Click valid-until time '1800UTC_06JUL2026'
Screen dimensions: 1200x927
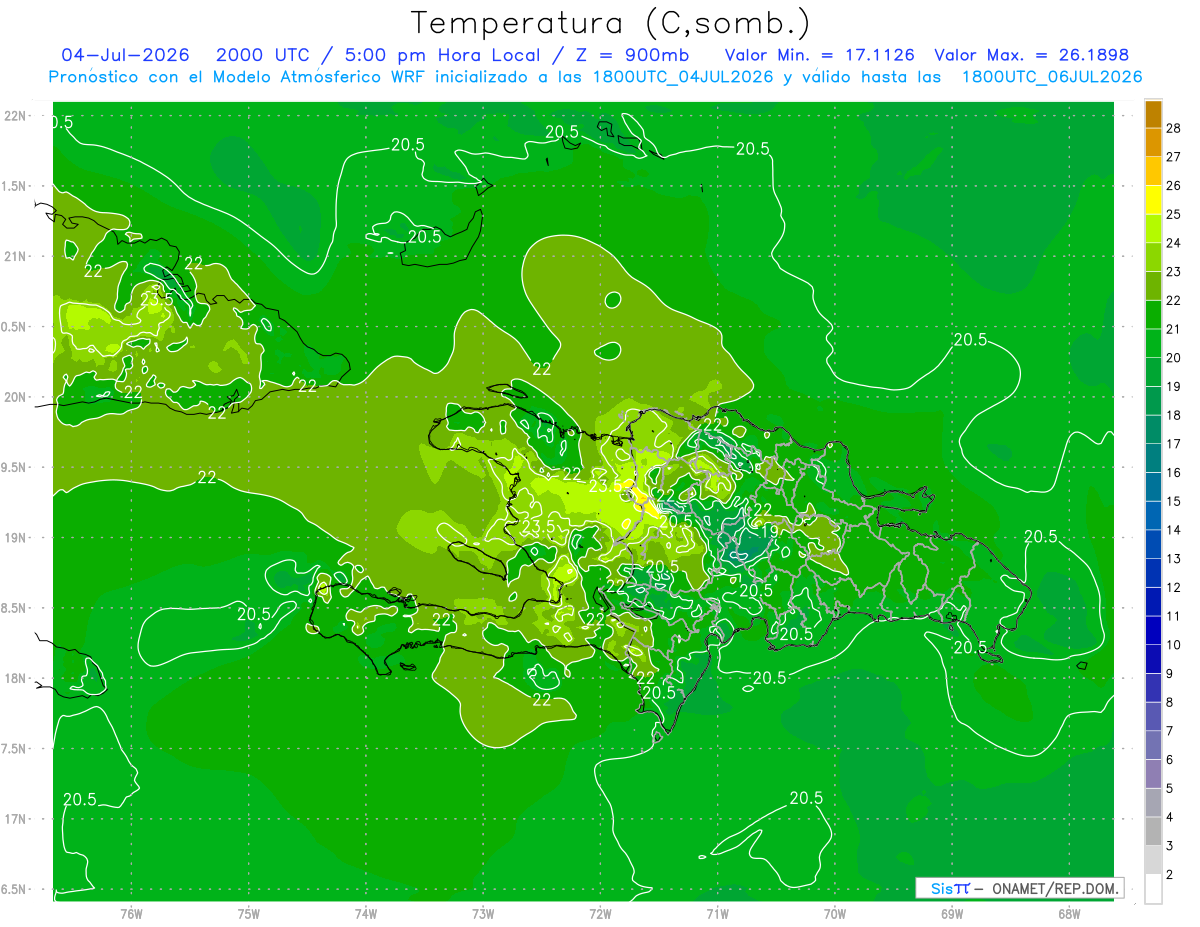[x=1052, y=77]
